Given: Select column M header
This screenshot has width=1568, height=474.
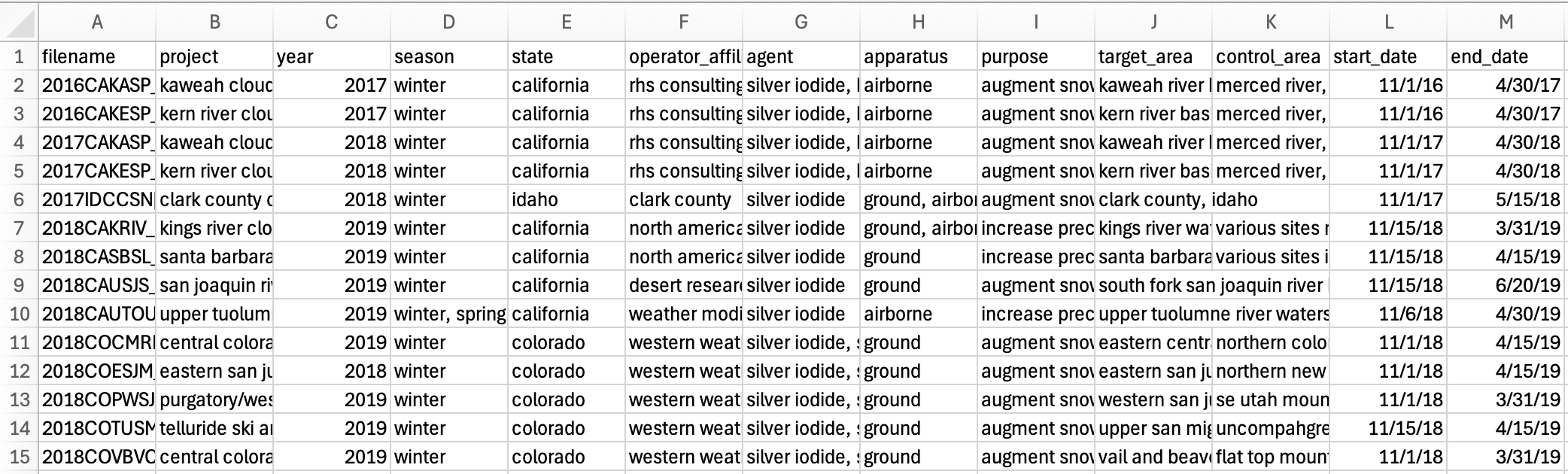Looking at the screenshot, I should (1506, 23).
